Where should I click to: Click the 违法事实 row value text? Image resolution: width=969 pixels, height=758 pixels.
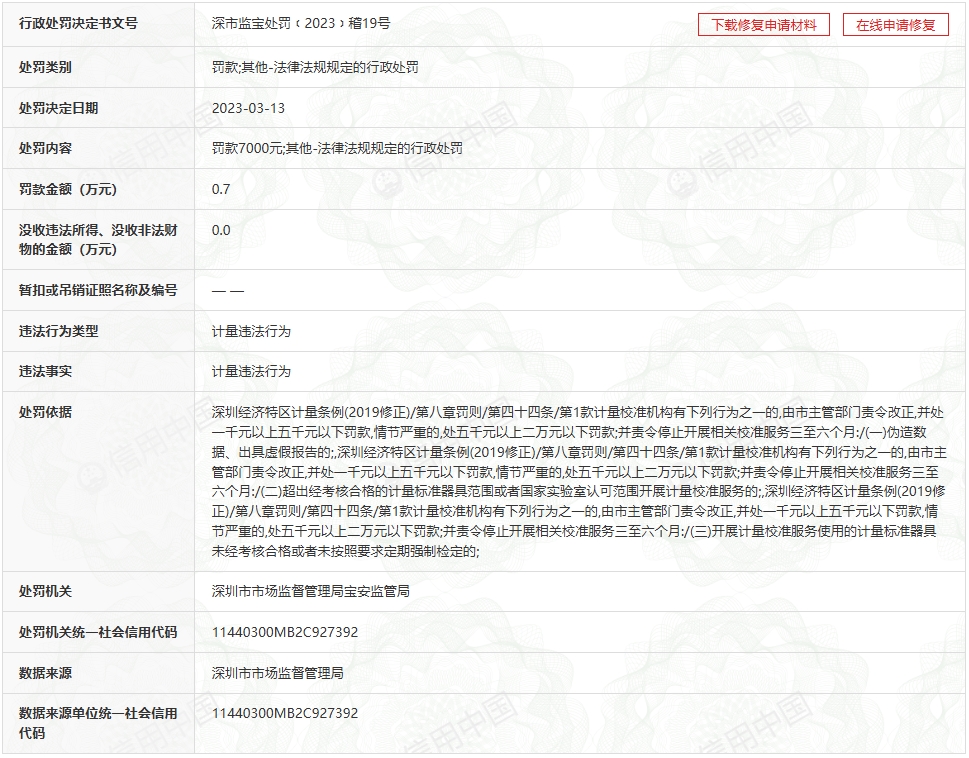[x=251, y=371]
